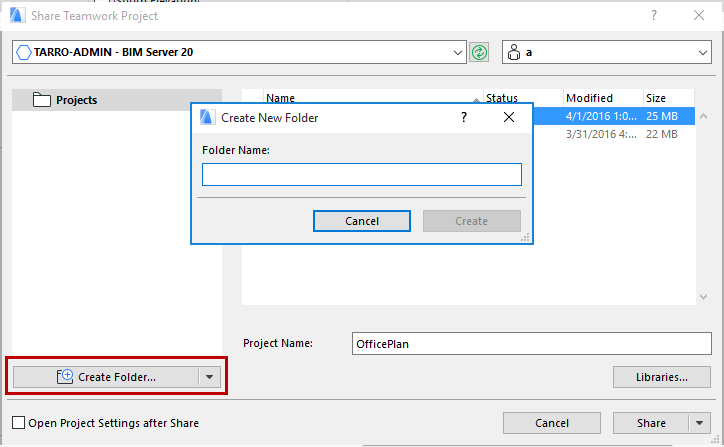Click the project list scroll down arrow
This screenshot has height=447, width=724.
(x=703, y=297)
